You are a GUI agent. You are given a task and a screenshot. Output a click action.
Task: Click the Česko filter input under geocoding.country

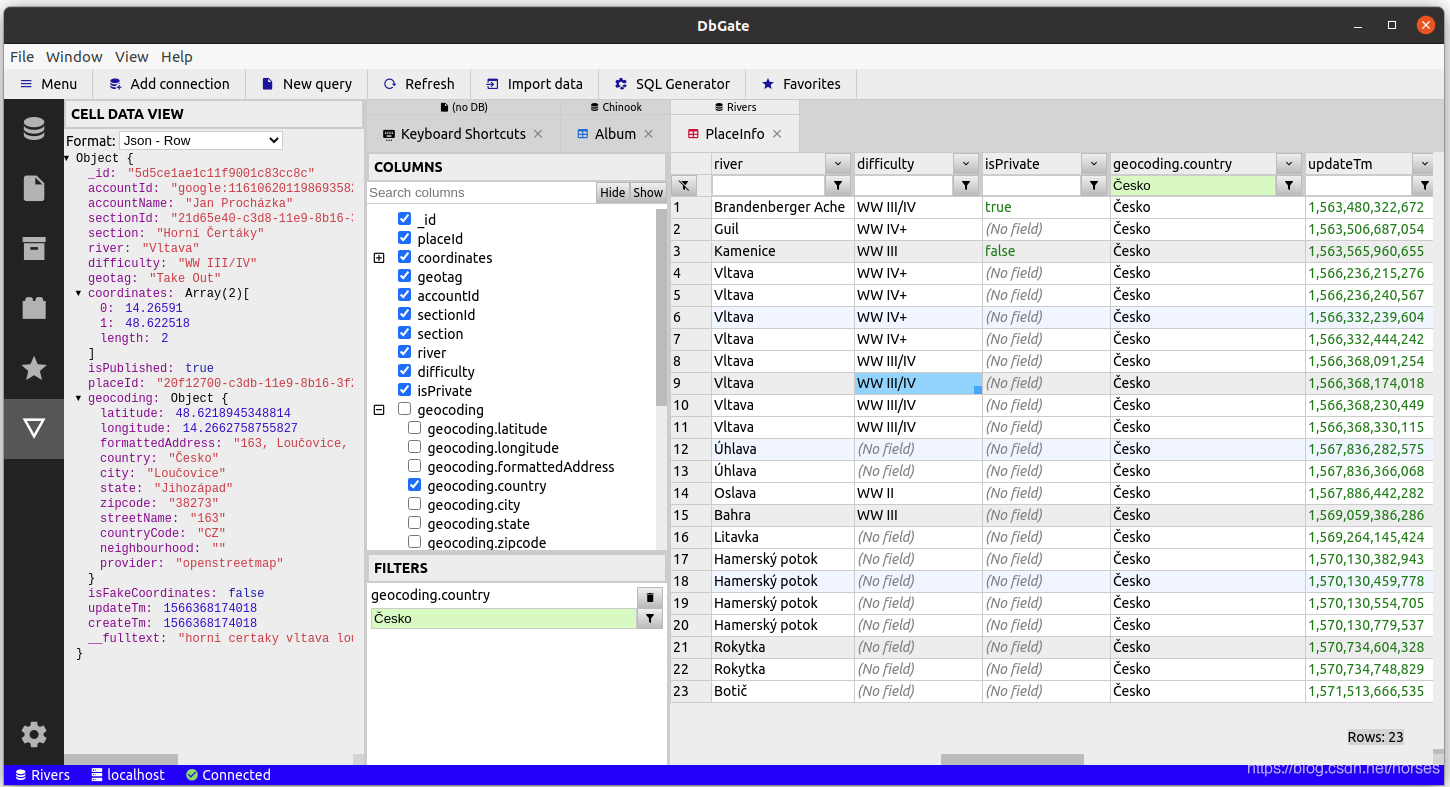click(1194, 185)
